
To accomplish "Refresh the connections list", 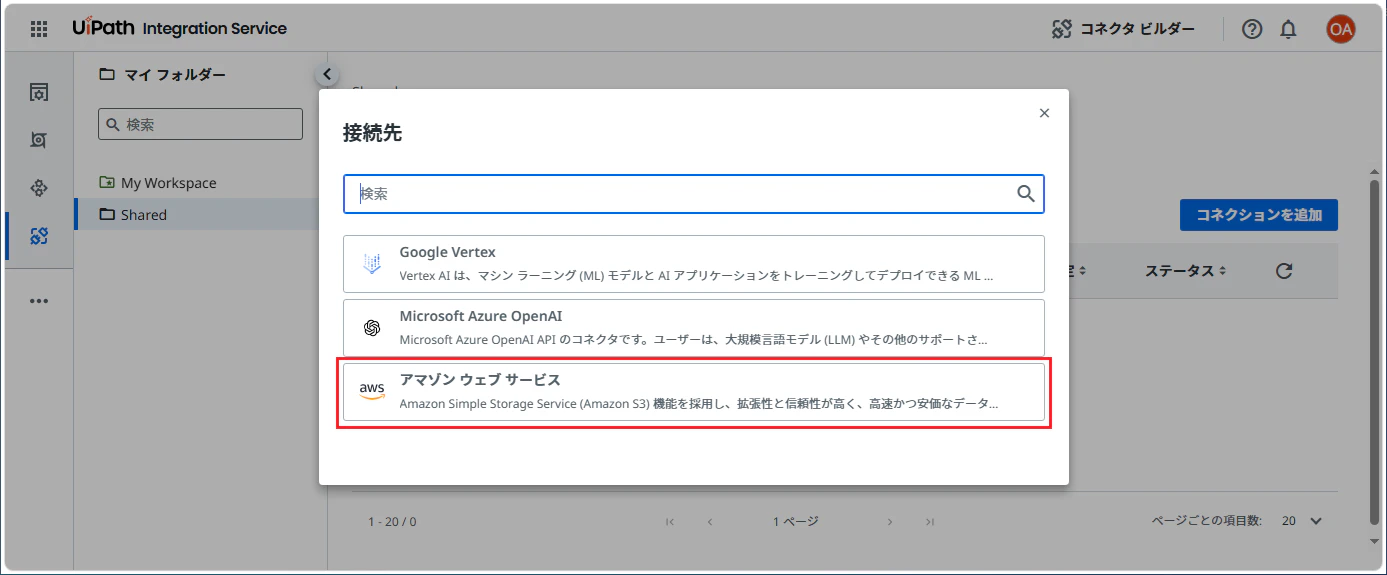I will pos(1285,271).
